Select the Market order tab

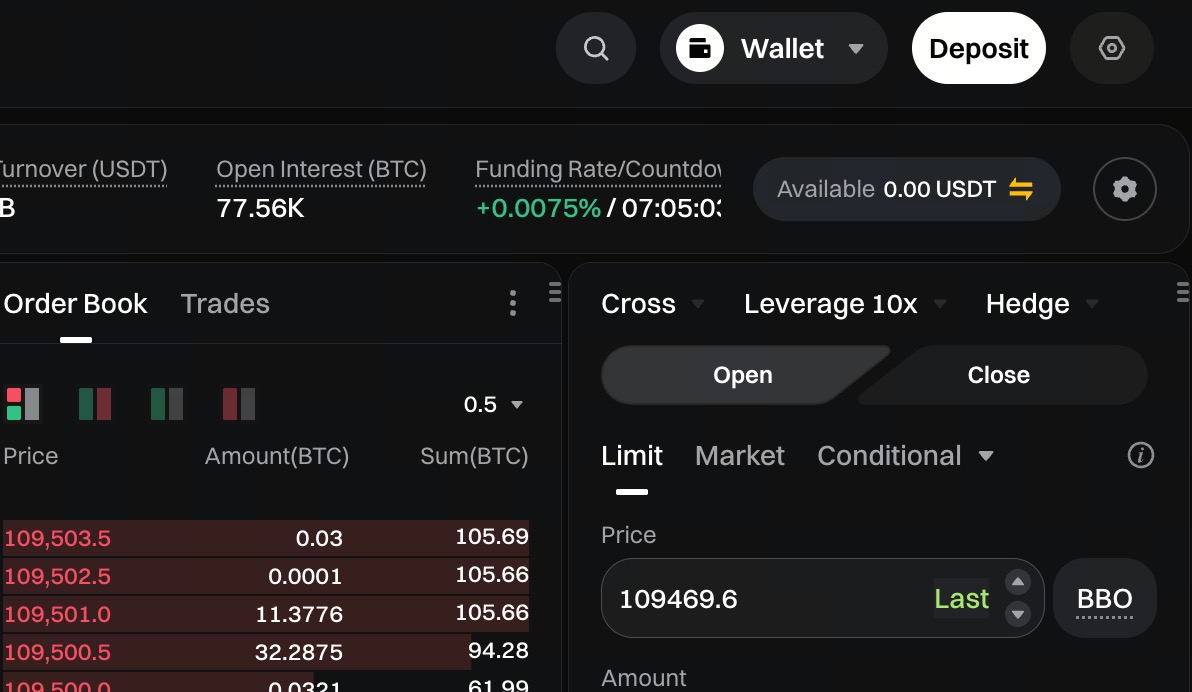click(x=739, y=456)
